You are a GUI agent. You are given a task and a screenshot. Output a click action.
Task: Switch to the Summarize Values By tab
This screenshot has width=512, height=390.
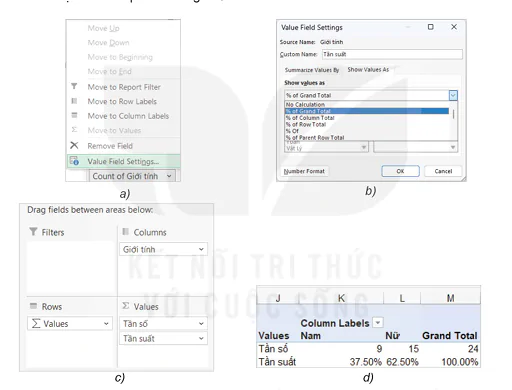[x=312, y=70]
